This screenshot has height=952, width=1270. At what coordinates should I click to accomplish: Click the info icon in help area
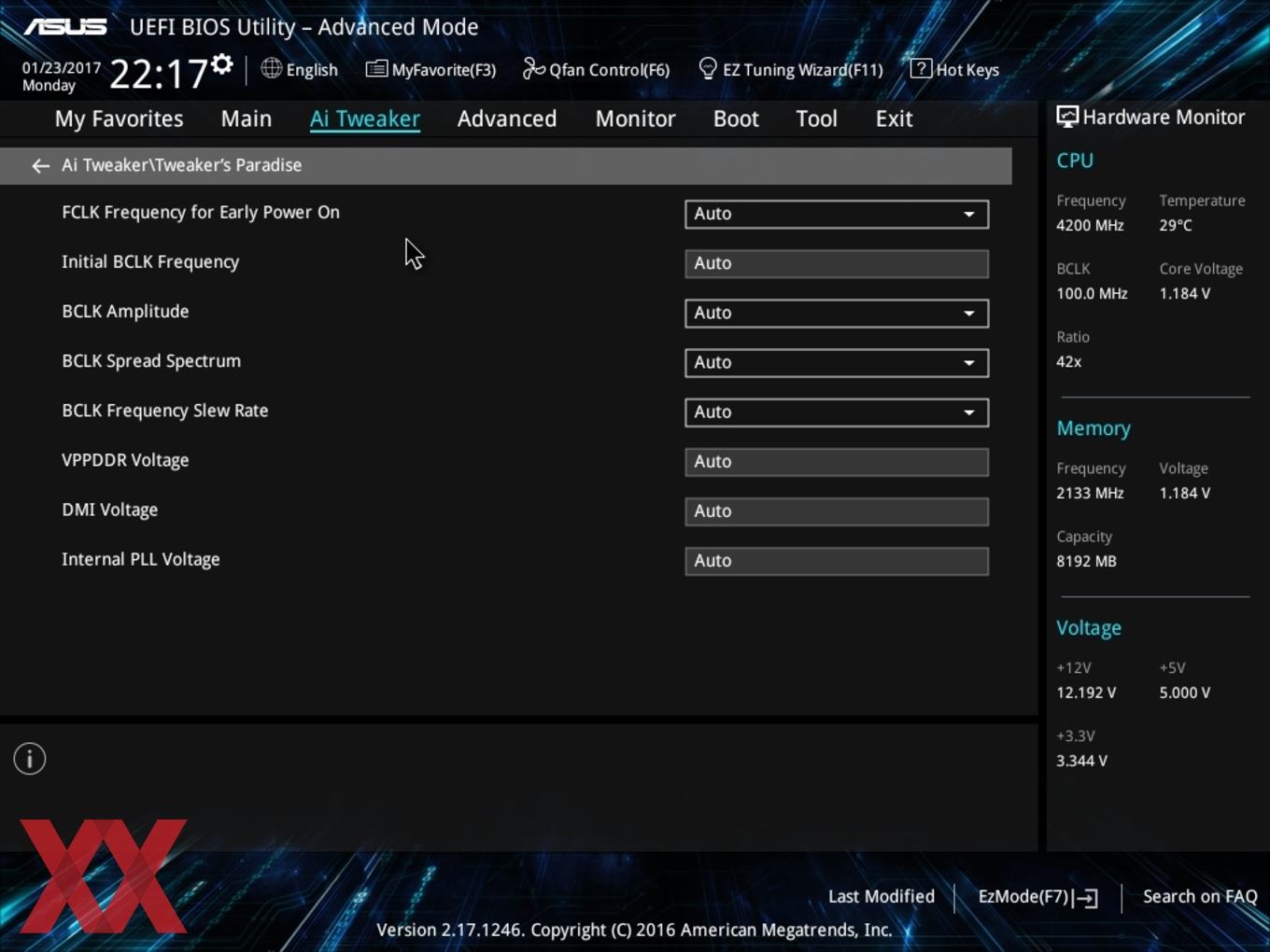point(30,759)
